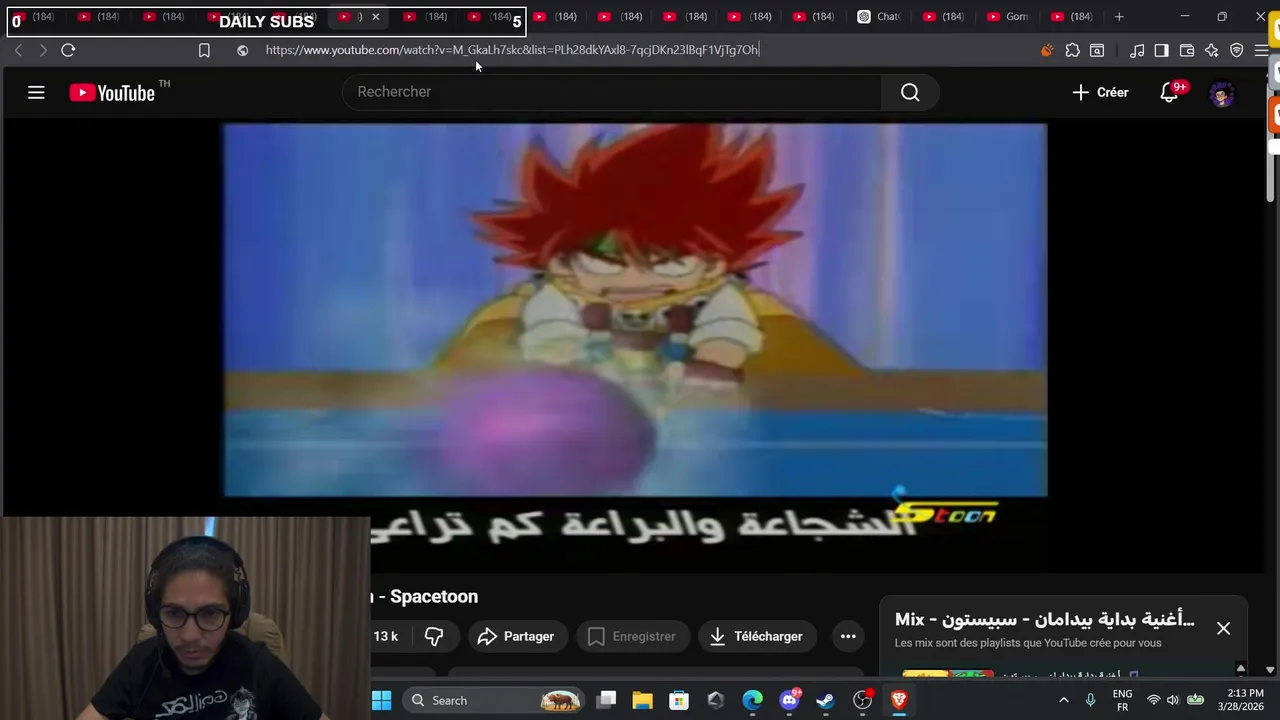This screenshot has width=1280, height=720.
Task: Open the notifications bell with 9+ badge
Action: click(x=1170, y=92)
